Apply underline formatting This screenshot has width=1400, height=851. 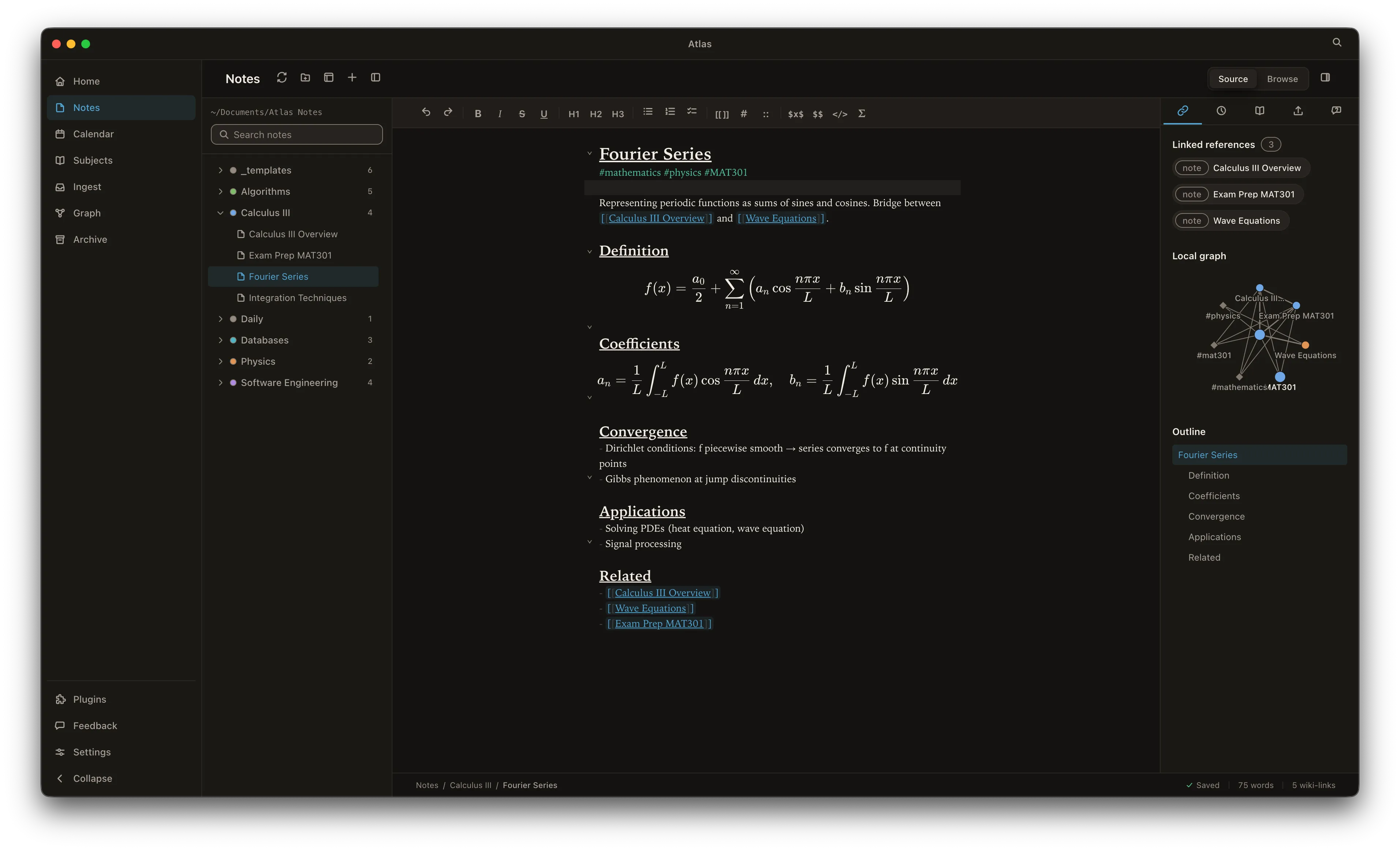[544, 114]
